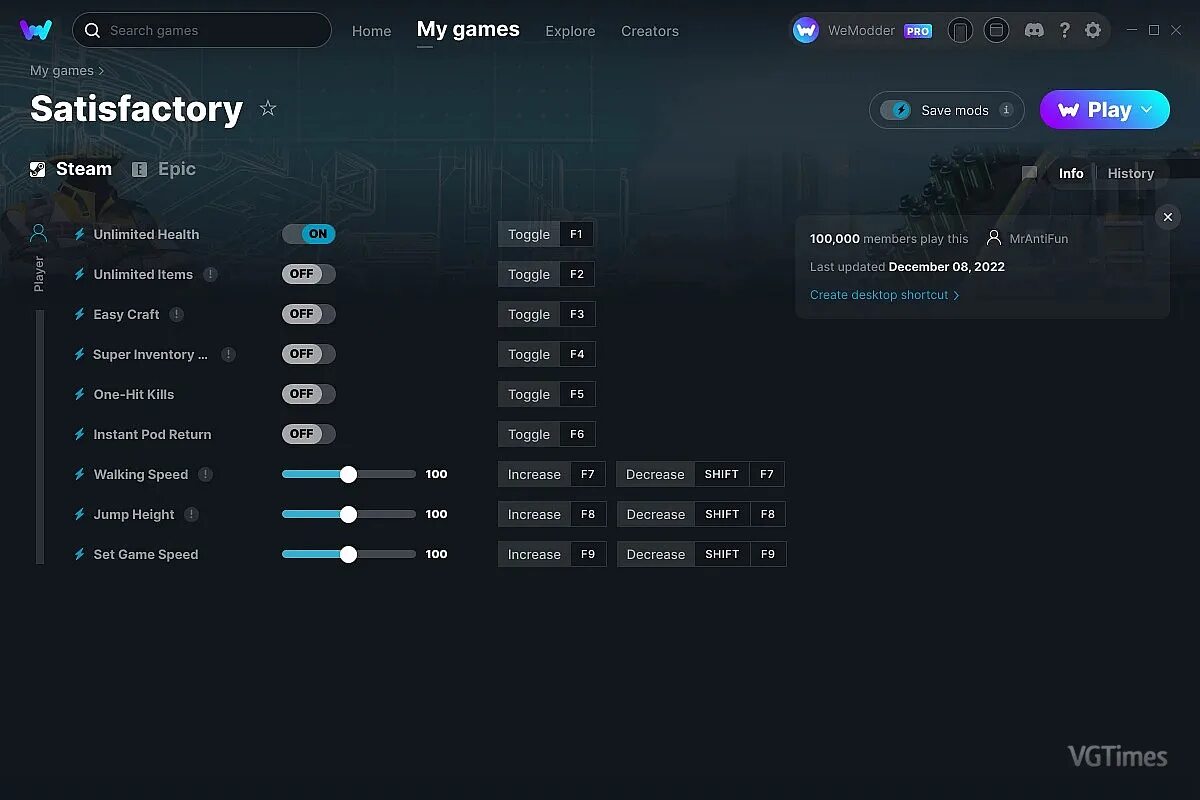1200x800 pixels.
Task: Select the Steam platform tab
Action: click(x=71, y=169)
